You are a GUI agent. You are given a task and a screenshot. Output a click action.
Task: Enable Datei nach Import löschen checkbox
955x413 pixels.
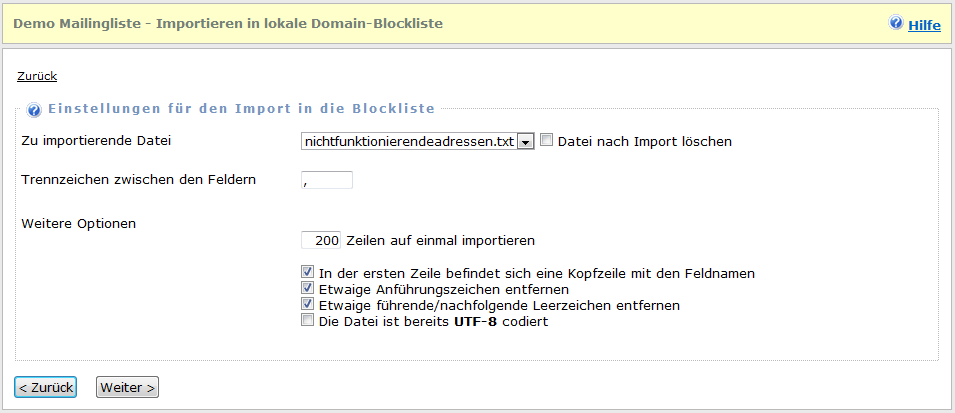click(547, 141)
